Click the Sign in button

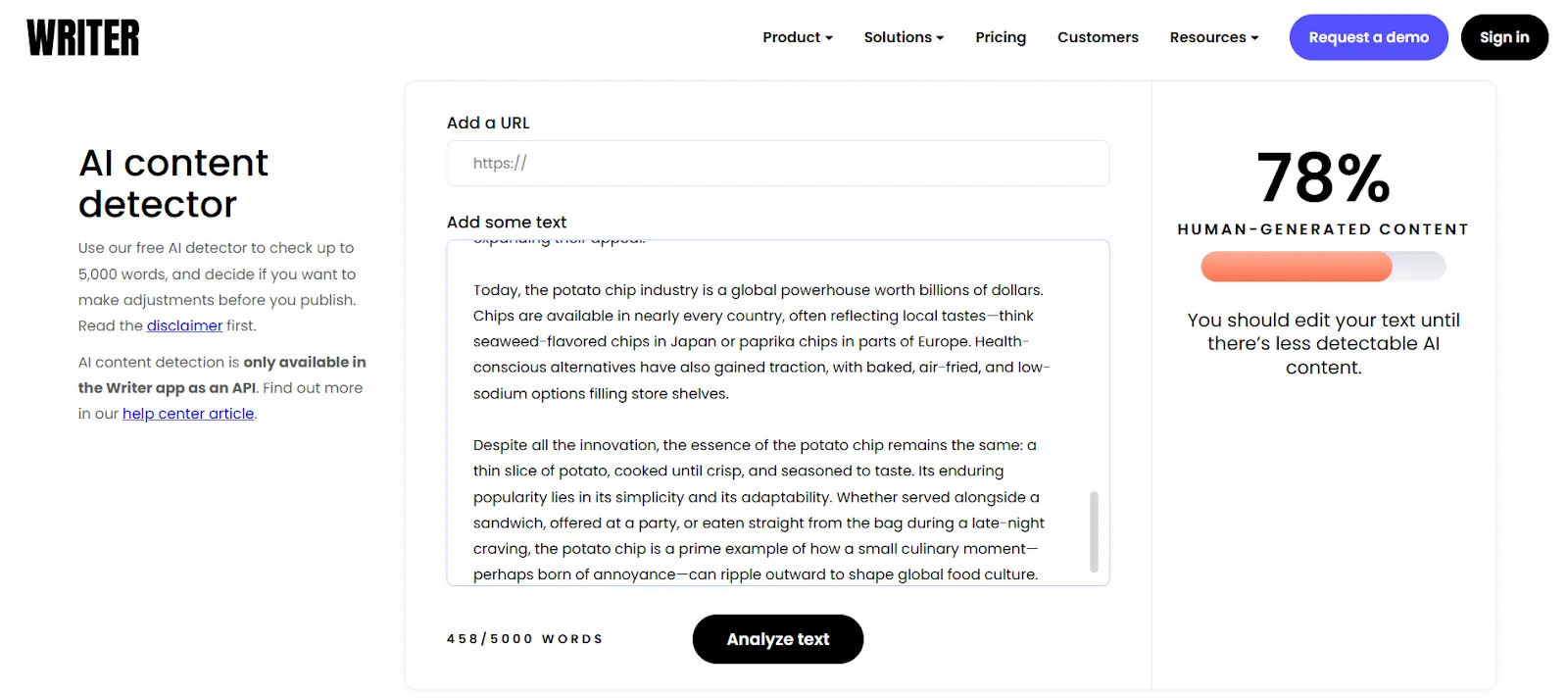[x=1504, y=37]
